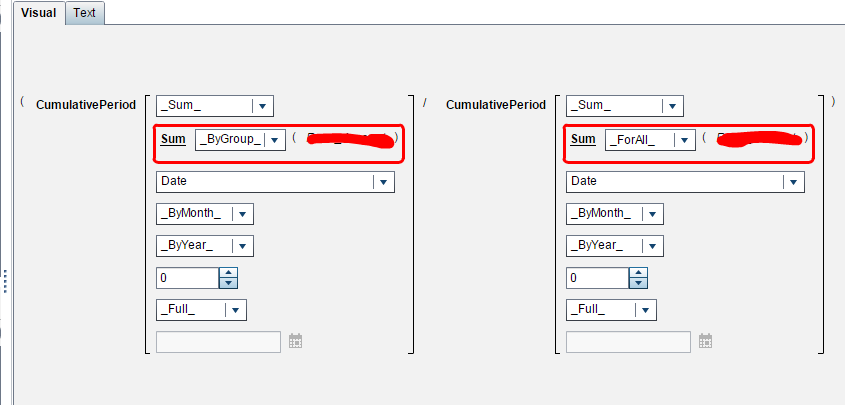Click the left edge panel drag handle
845x405 pixels.
(x=5, y=281)
